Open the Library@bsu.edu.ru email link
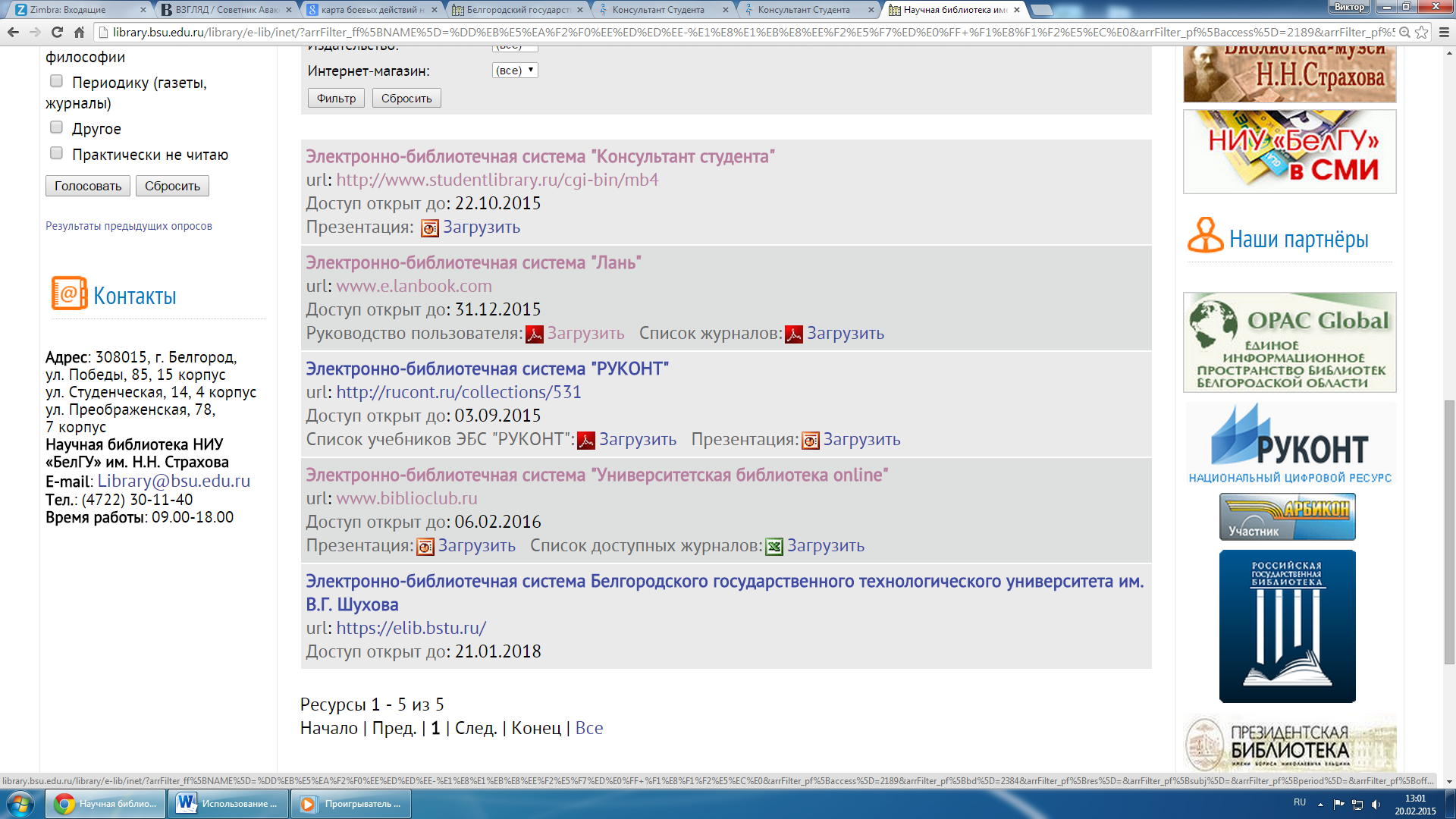Image resolution: width=1456 pixels, height=819 pixels. (174, 482)
